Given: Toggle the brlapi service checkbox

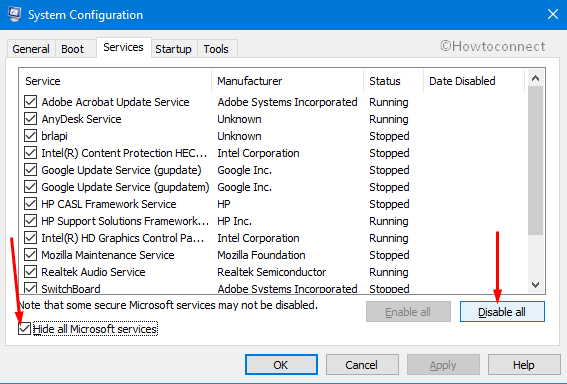Looking at the screenshot, I should coord(30,136).
